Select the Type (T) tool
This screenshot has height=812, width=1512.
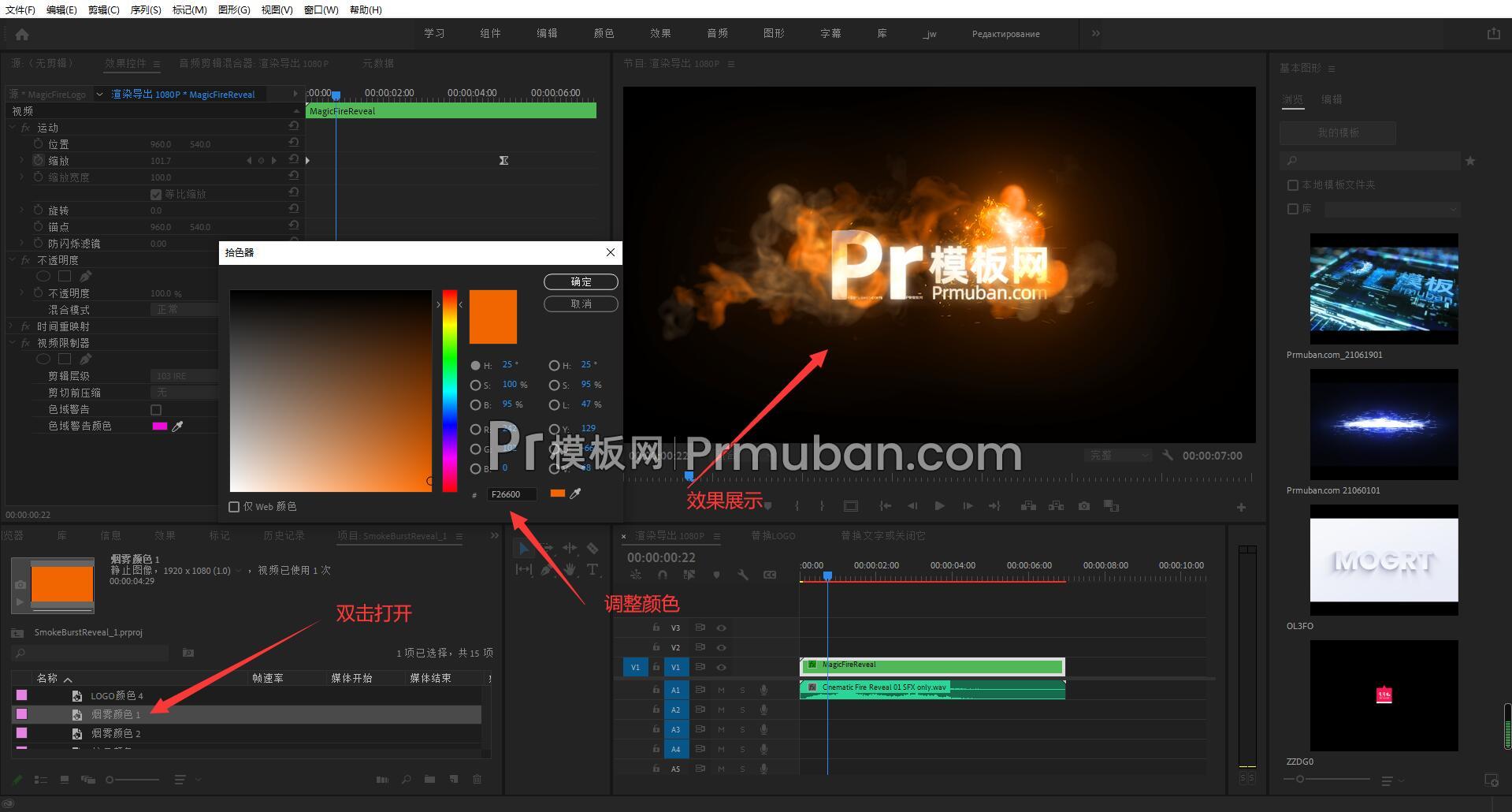coord(593,569)
